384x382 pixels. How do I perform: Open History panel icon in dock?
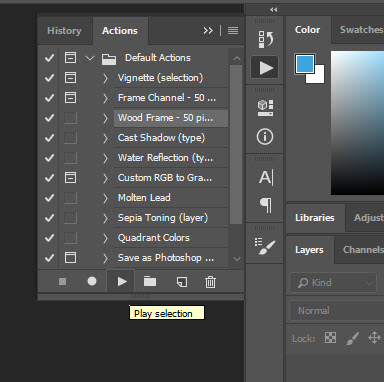[x=265, y=39]
